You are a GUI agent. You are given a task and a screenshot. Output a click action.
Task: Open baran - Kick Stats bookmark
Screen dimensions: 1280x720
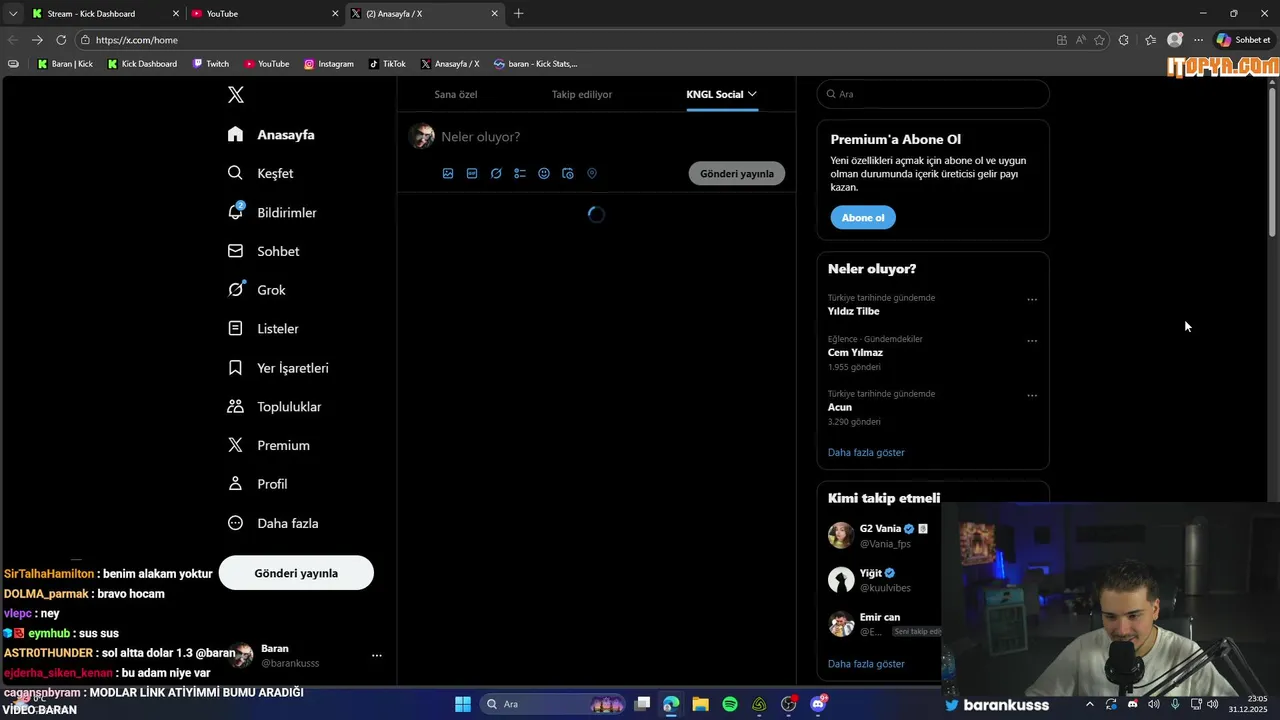[x=535, y=64]
